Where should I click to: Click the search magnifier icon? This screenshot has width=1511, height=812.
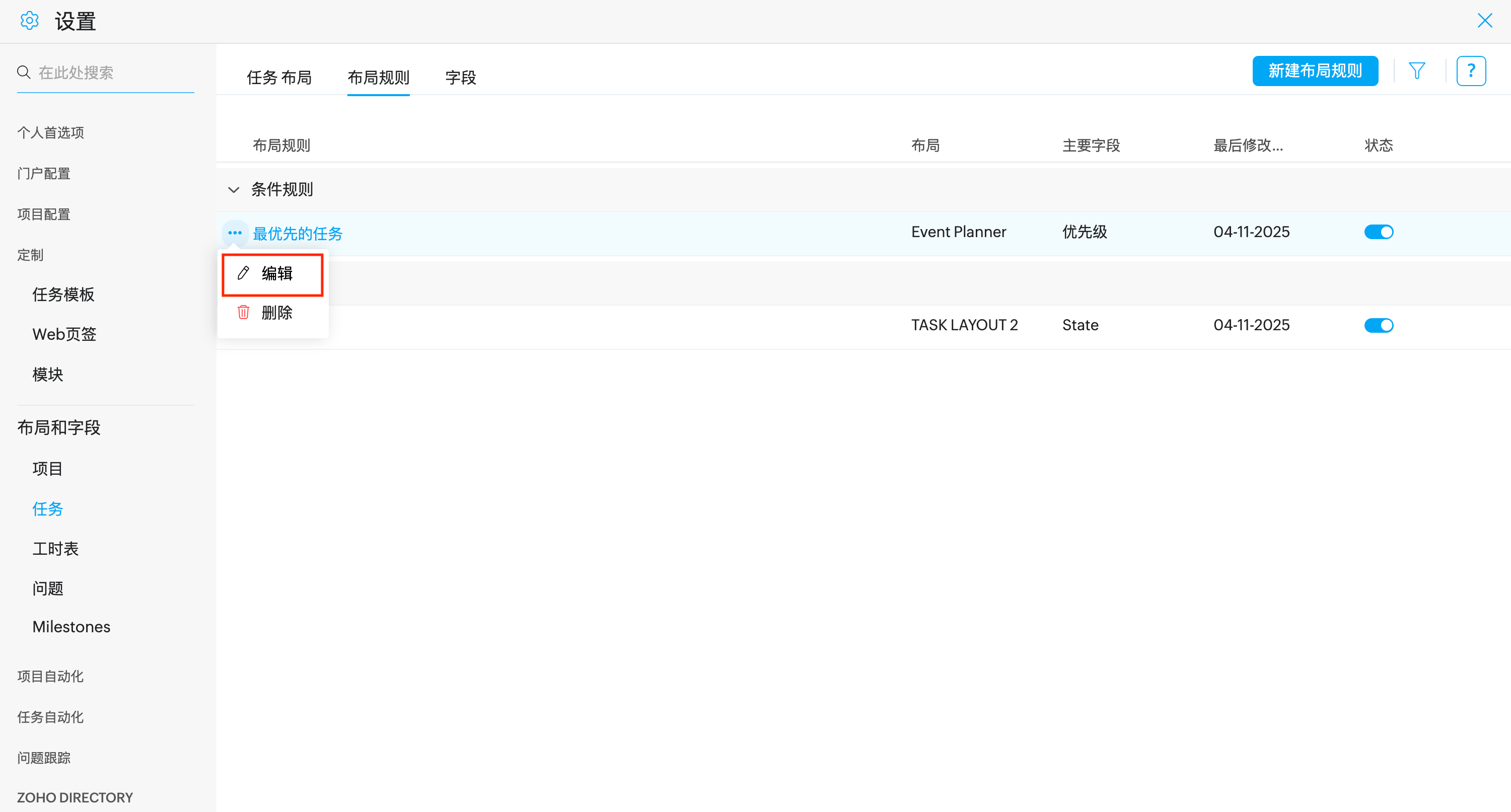(24, 72)
